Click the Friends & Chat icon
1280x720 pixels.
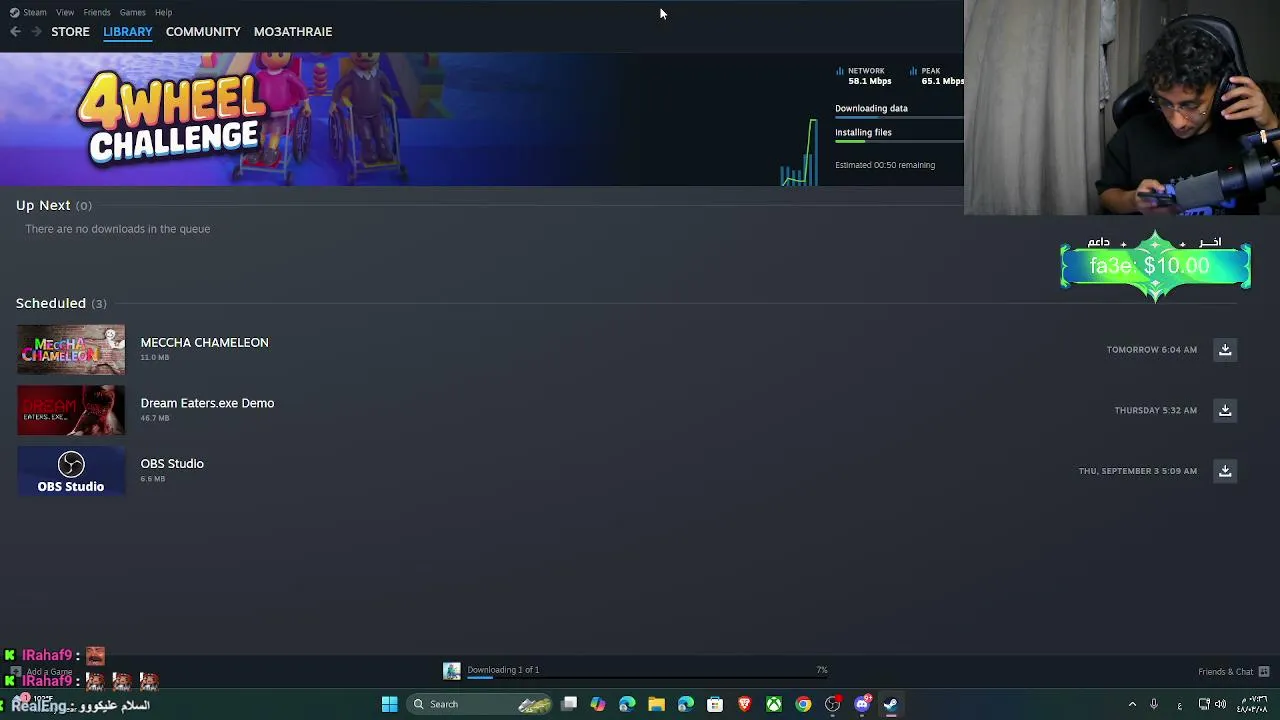click(1264, 672)
